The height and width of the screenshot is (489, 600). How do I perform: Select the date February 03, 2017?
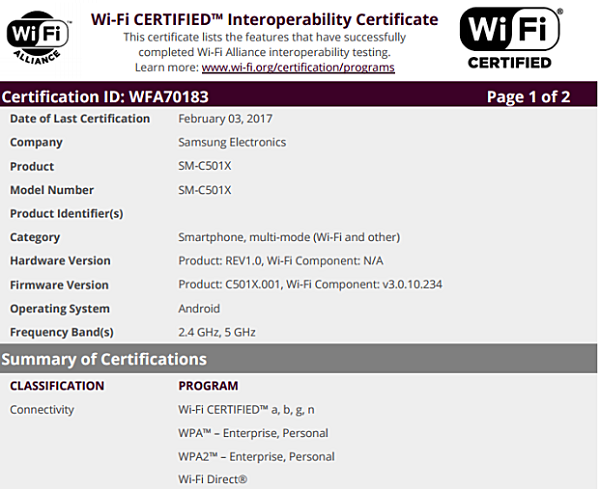click(x=225, y=119)
